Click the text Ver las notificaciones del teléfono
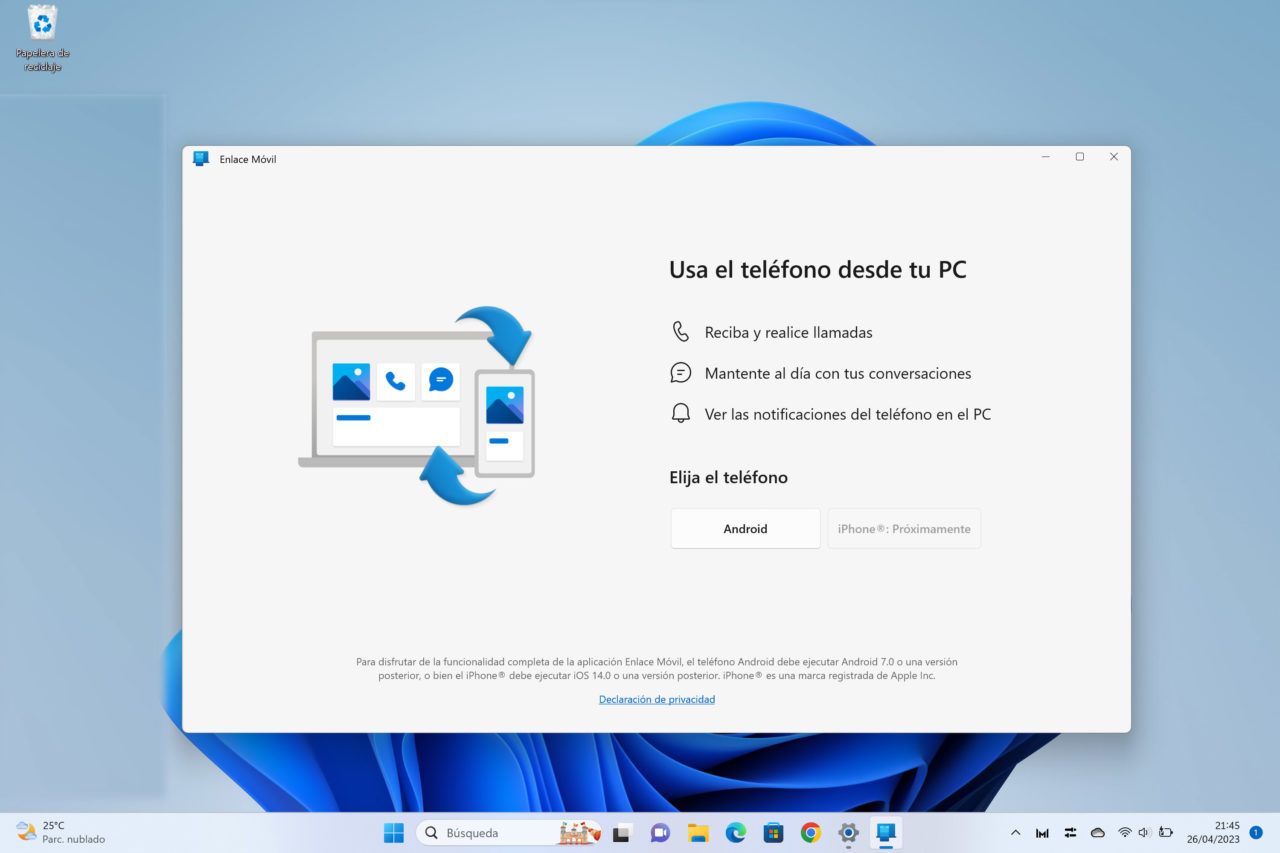 click(x=848, y=414)
